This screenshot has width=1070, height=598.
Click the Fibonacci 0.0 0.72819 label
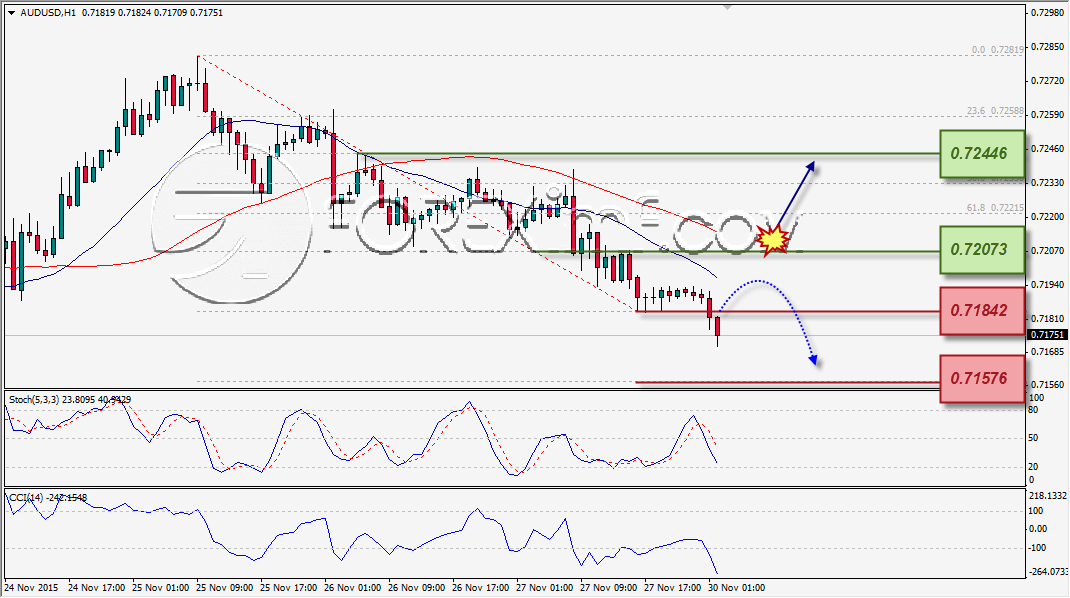998,50
